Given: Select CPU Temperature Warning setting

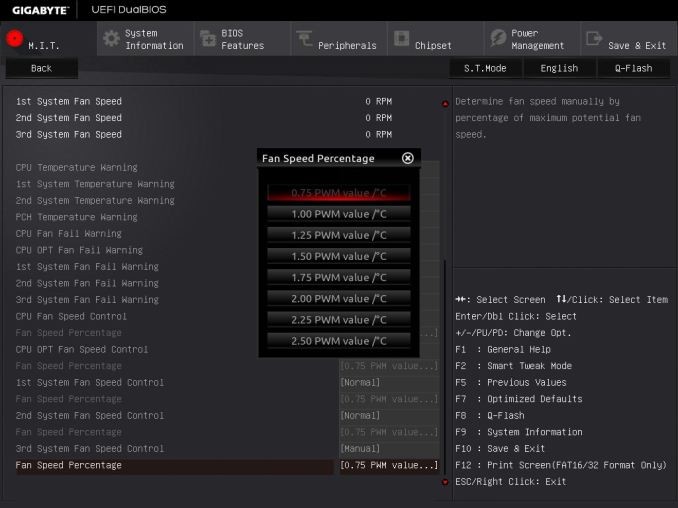Looking at the screenshot, I should 77,167.
